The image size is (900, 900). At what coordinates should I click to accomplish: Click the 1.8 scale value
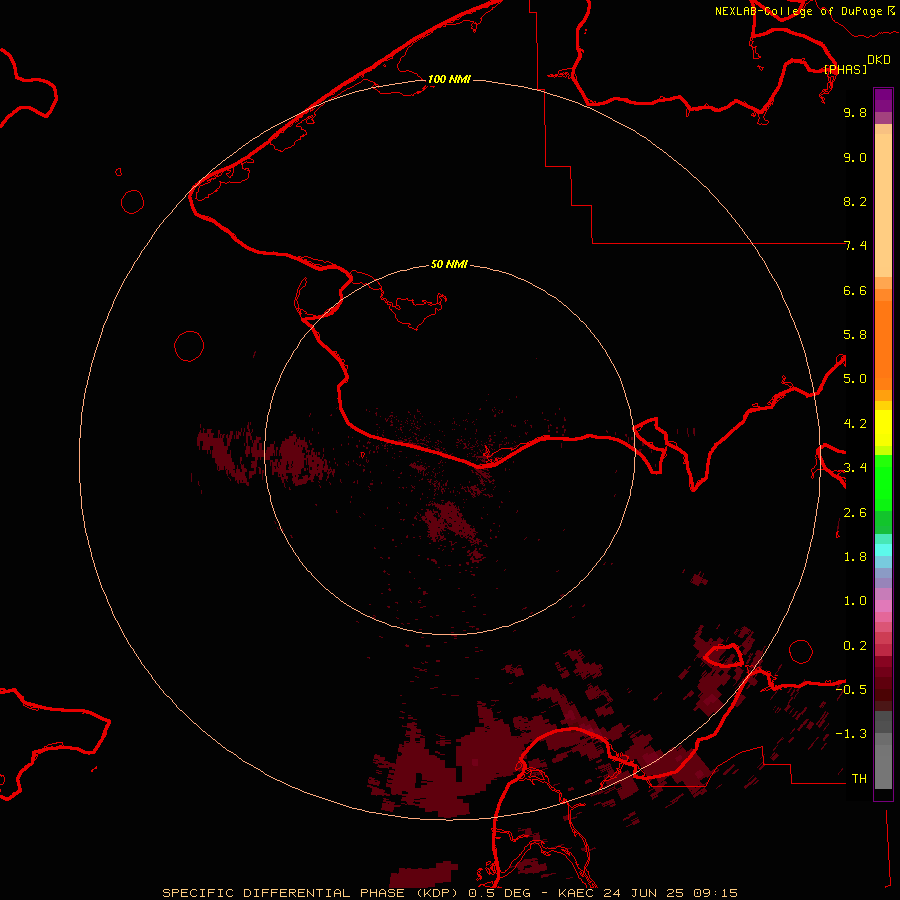[x=855, y=557]
